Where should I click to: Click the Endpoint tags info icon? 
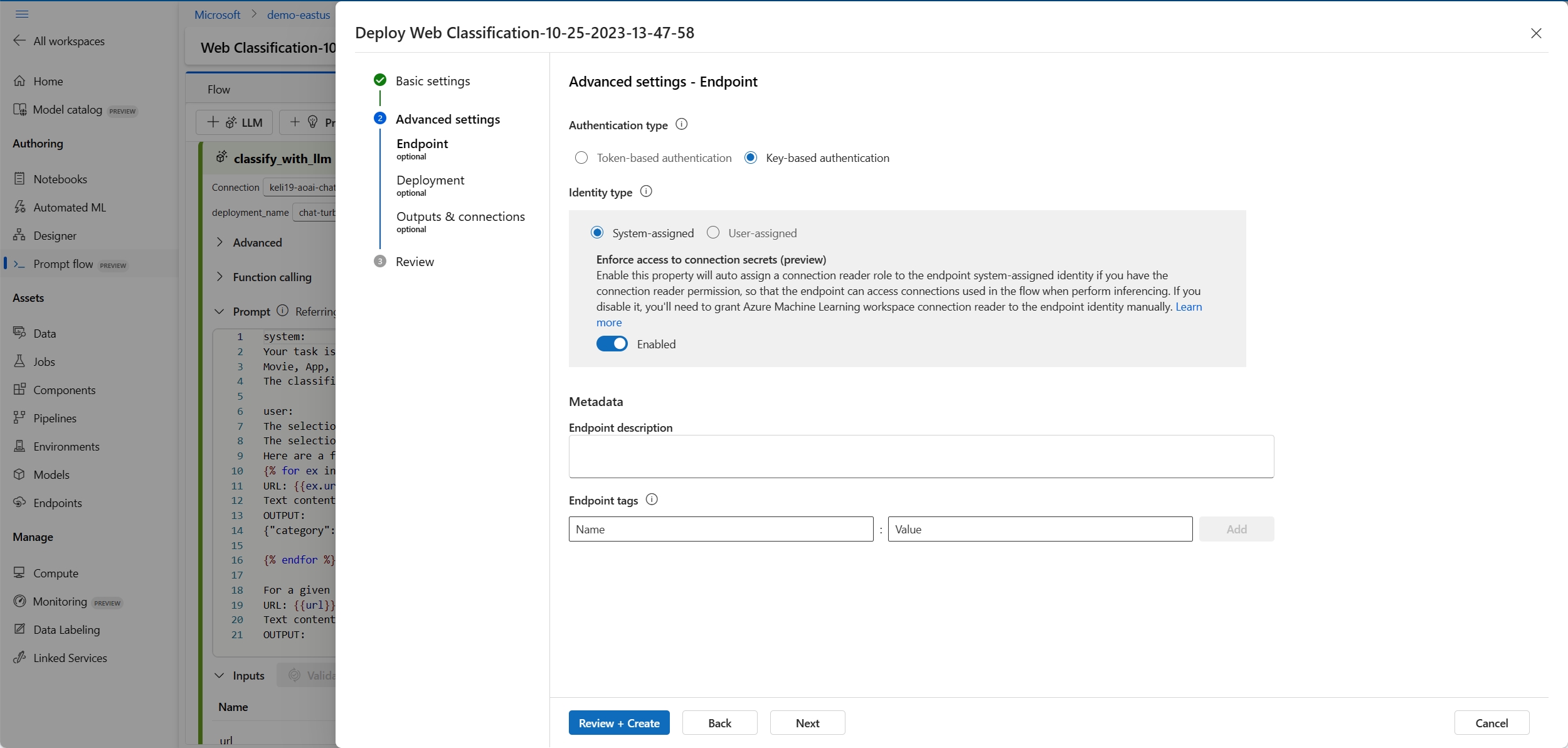(x=652, y=500)
